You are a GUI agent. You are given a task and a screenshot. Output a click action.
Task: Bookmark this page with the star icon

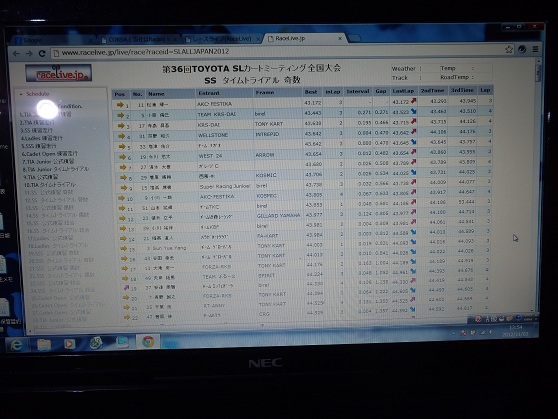[509, 49]
